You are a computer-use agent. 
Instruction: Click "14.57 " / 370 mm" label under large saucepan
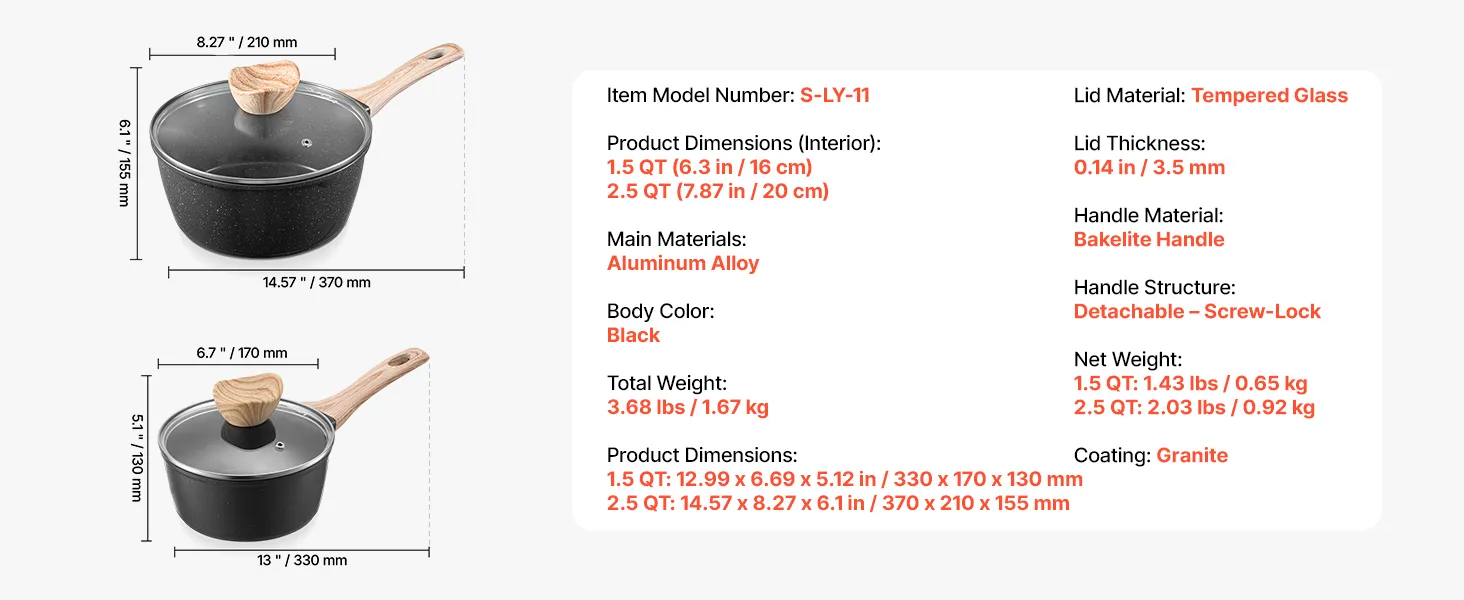tap(317, 282)
